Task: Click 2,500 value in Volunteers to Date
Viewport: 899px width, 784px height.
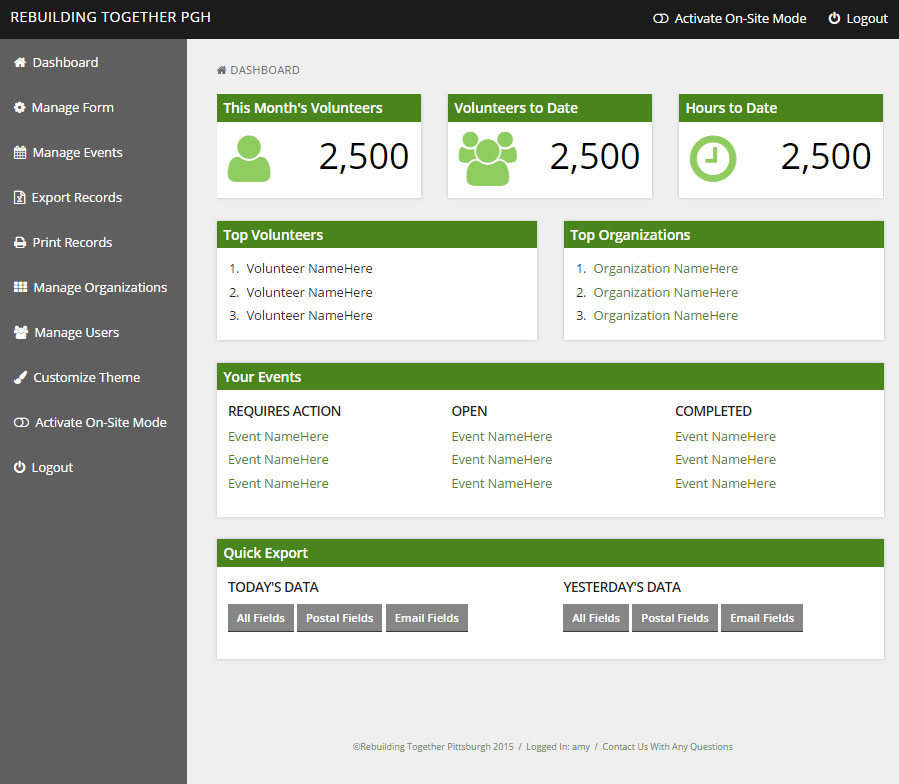Action: coord(595,157)
